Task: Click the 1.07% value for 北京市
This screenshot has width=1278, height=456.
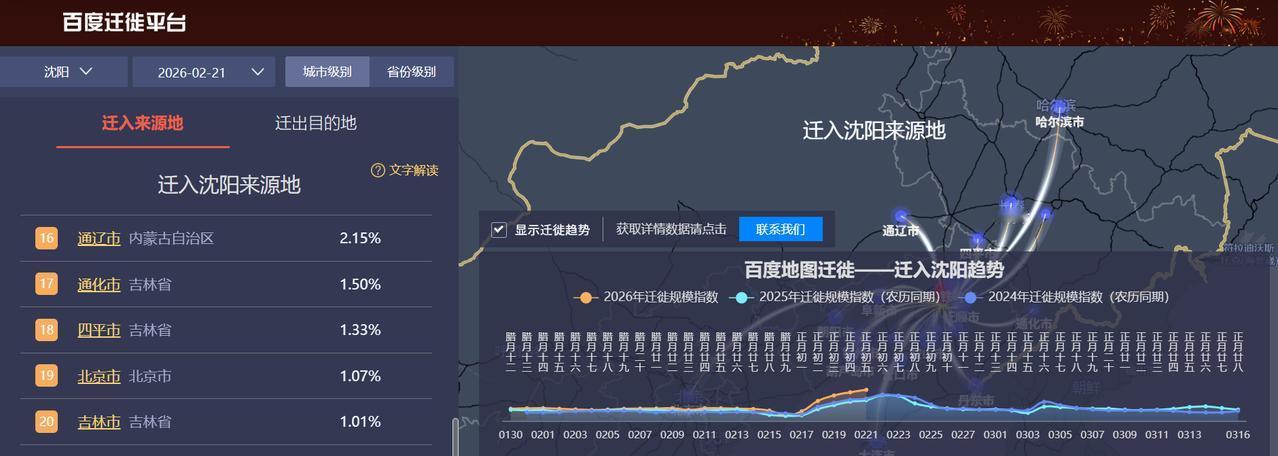Action: pyautogui.click(x=360, y=376)
